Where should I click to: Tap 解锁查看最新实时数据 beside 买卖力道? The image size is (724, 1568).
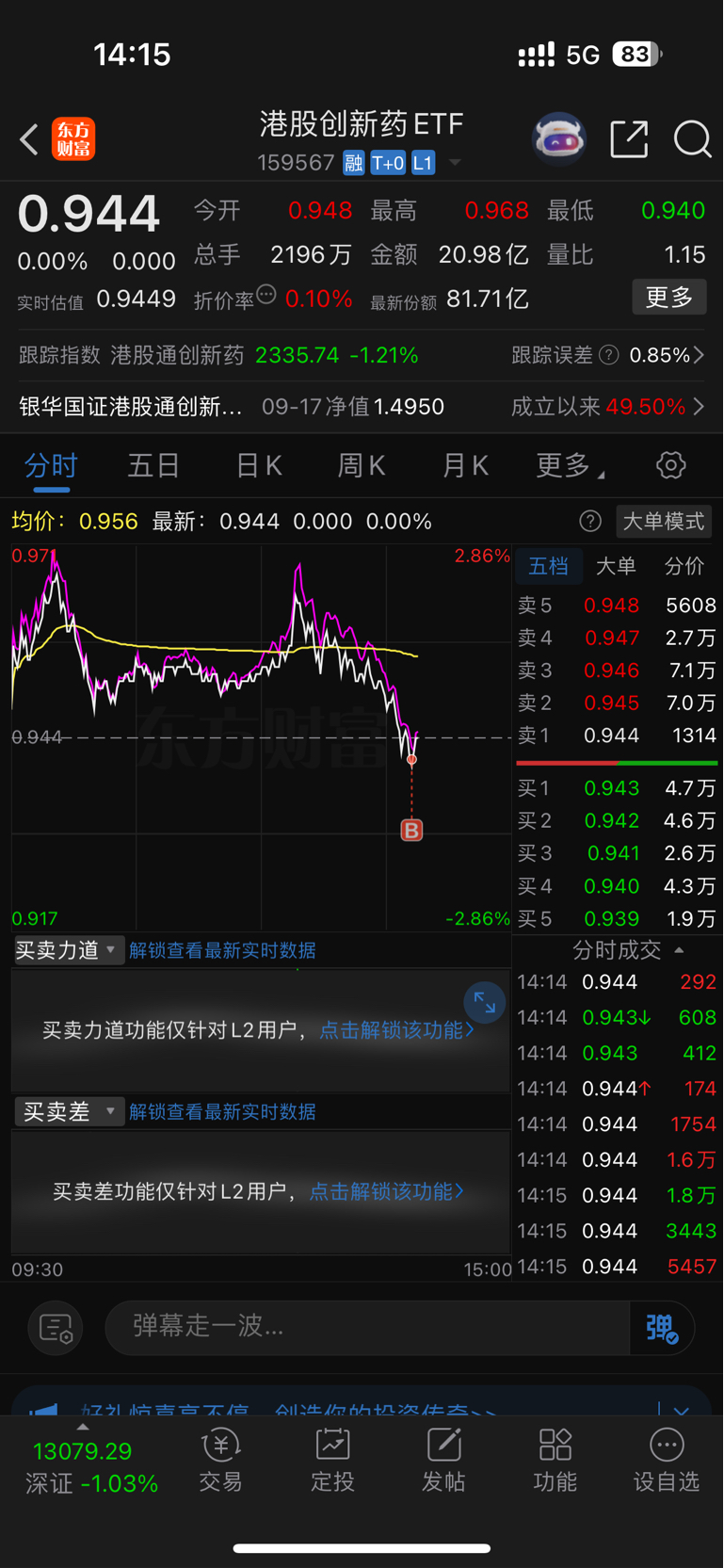tap(222, 950)
